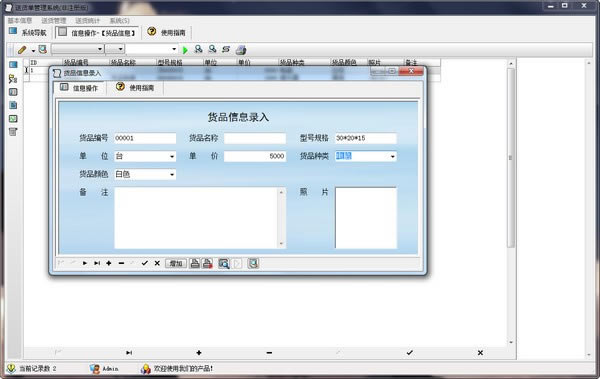Click the plus add record icon in dialog
The image size is (600, 379).
[x=109, y=263]
